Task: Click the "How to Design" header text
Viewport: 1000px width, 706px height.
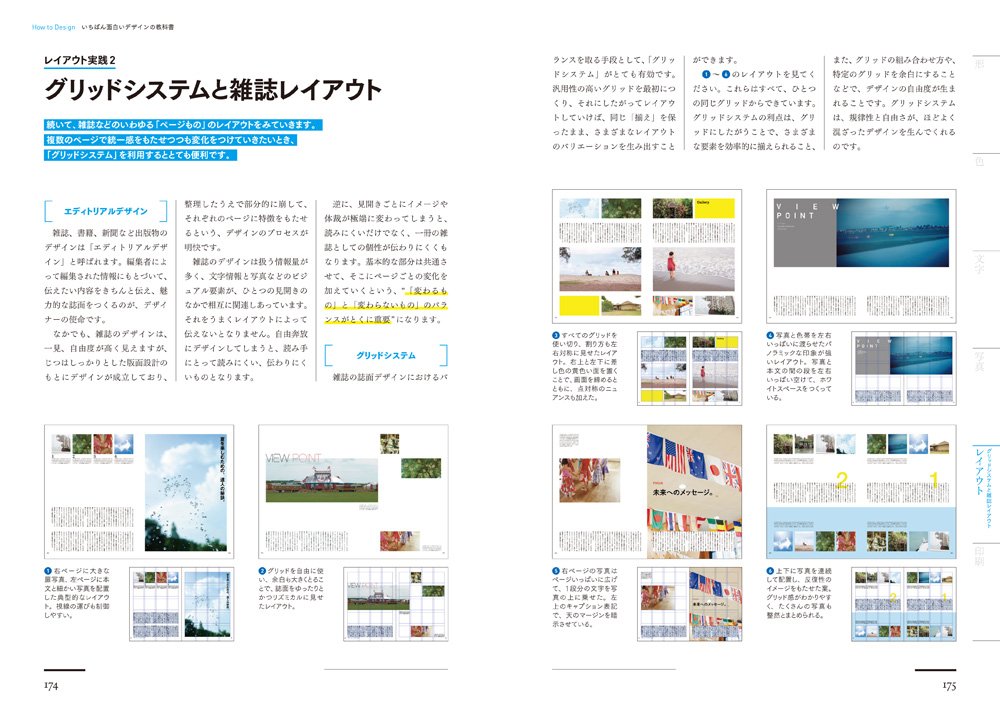Action: pyautogui.click(x=54, y=27)
